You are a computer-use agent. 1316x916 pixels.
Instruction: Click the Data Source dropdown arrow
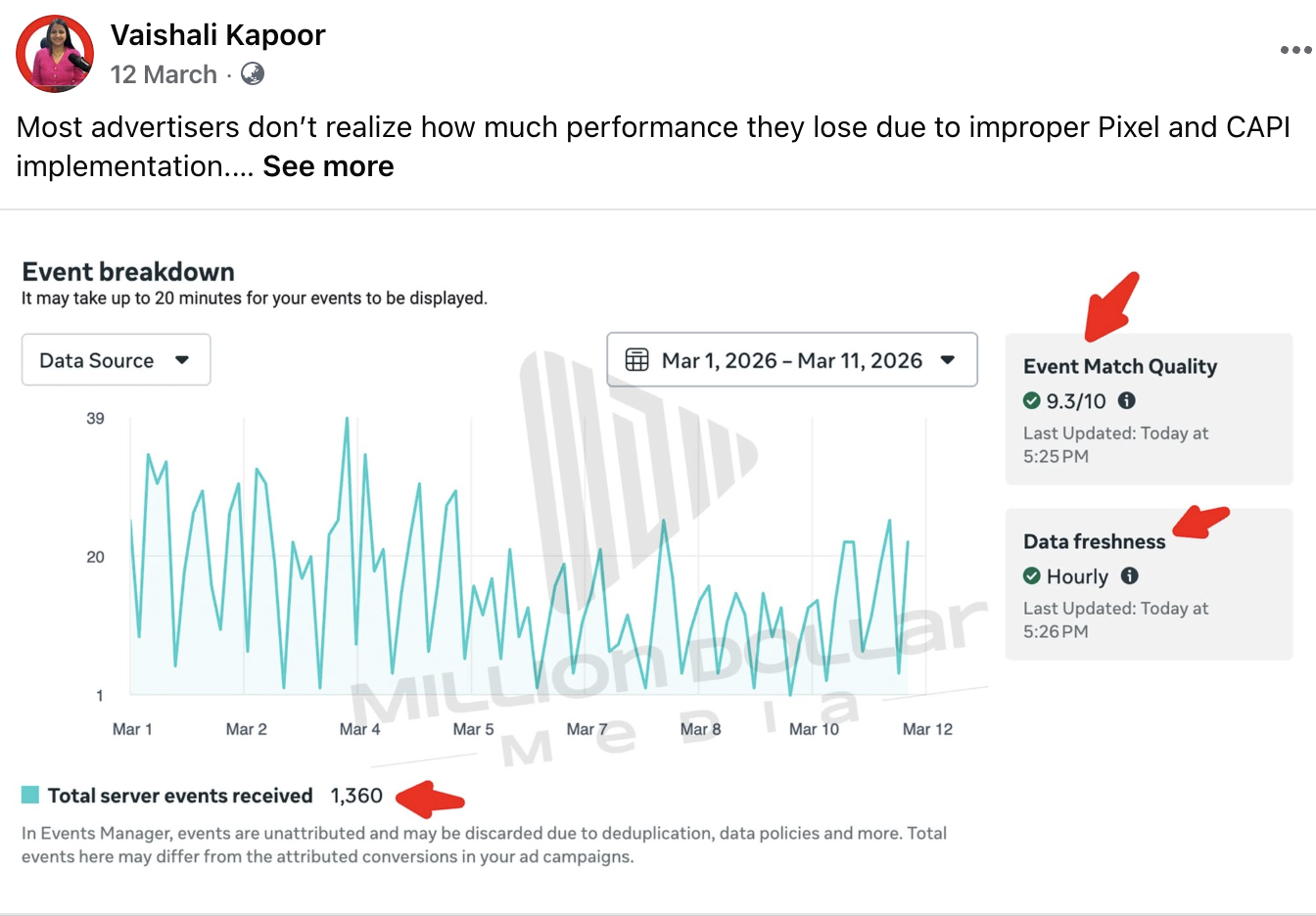click(x=182, y=360)
